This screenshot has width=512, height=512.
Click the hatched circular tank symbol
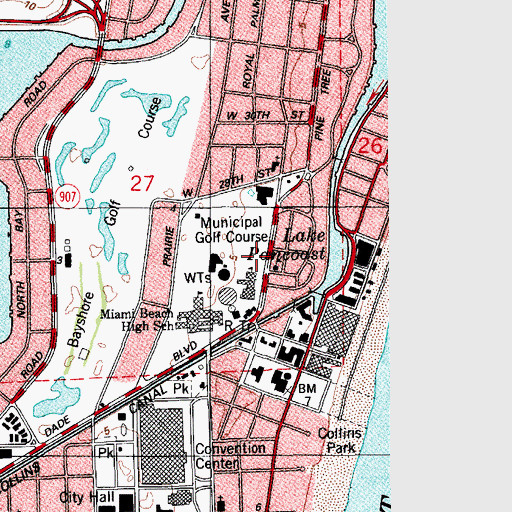tap(228, 296)
